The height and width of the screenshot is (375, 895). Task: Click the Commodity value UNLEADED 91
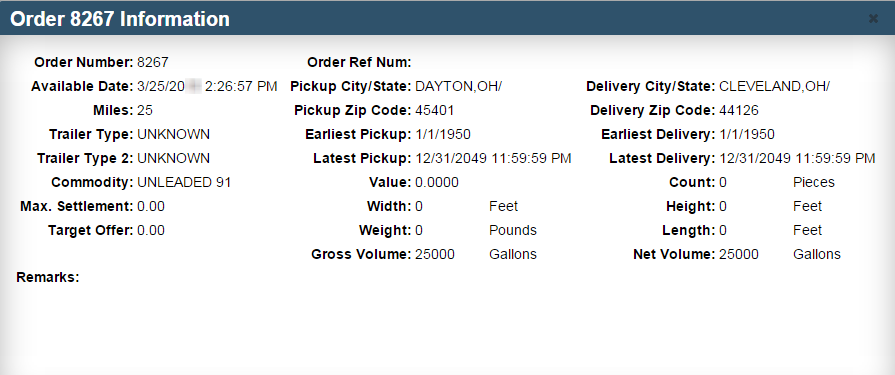(x=184, y=182)
